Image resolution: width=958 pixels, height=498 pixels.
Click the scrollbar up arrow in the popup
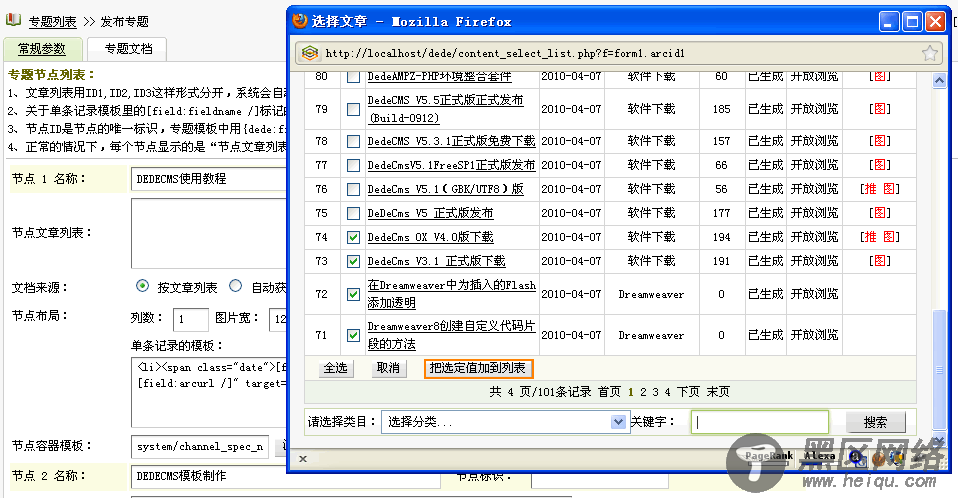(x=940, y=80)
